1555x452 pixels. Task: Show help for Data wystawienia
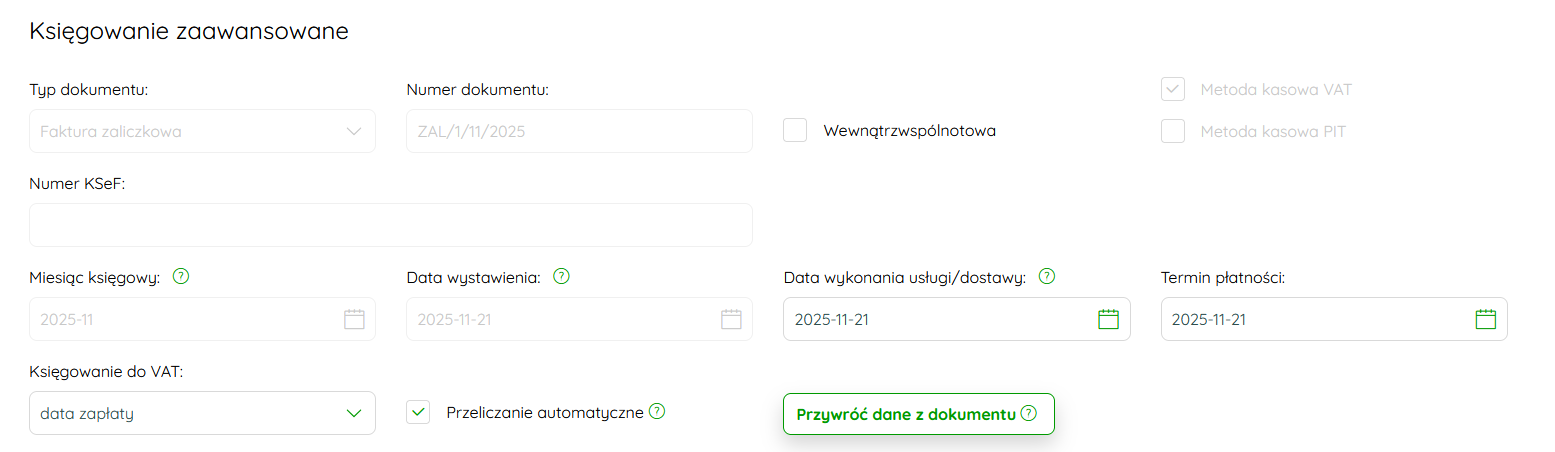click(x=561, y=277)
